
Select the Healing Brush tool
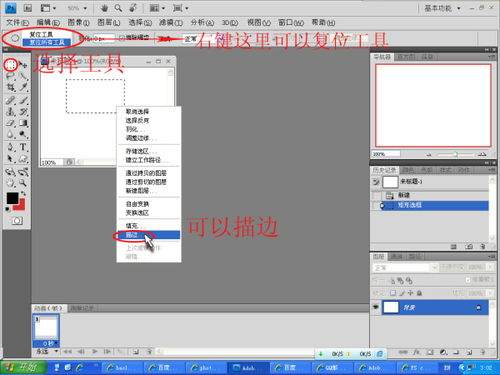[x=11, y=100]
